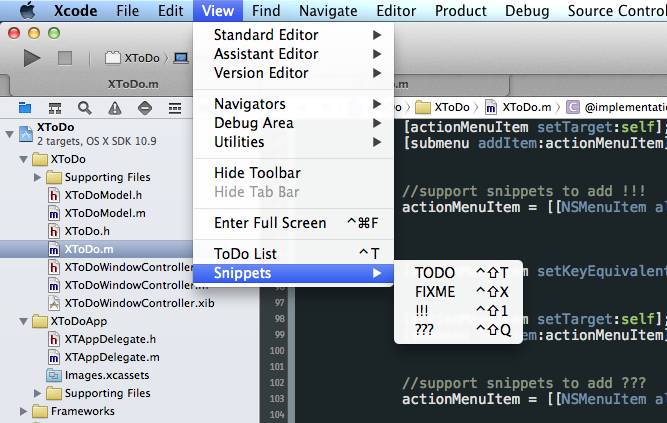Expand Supporting Files under XToDoApp
The width and height of the screenshot is (667, 423).
37,393
